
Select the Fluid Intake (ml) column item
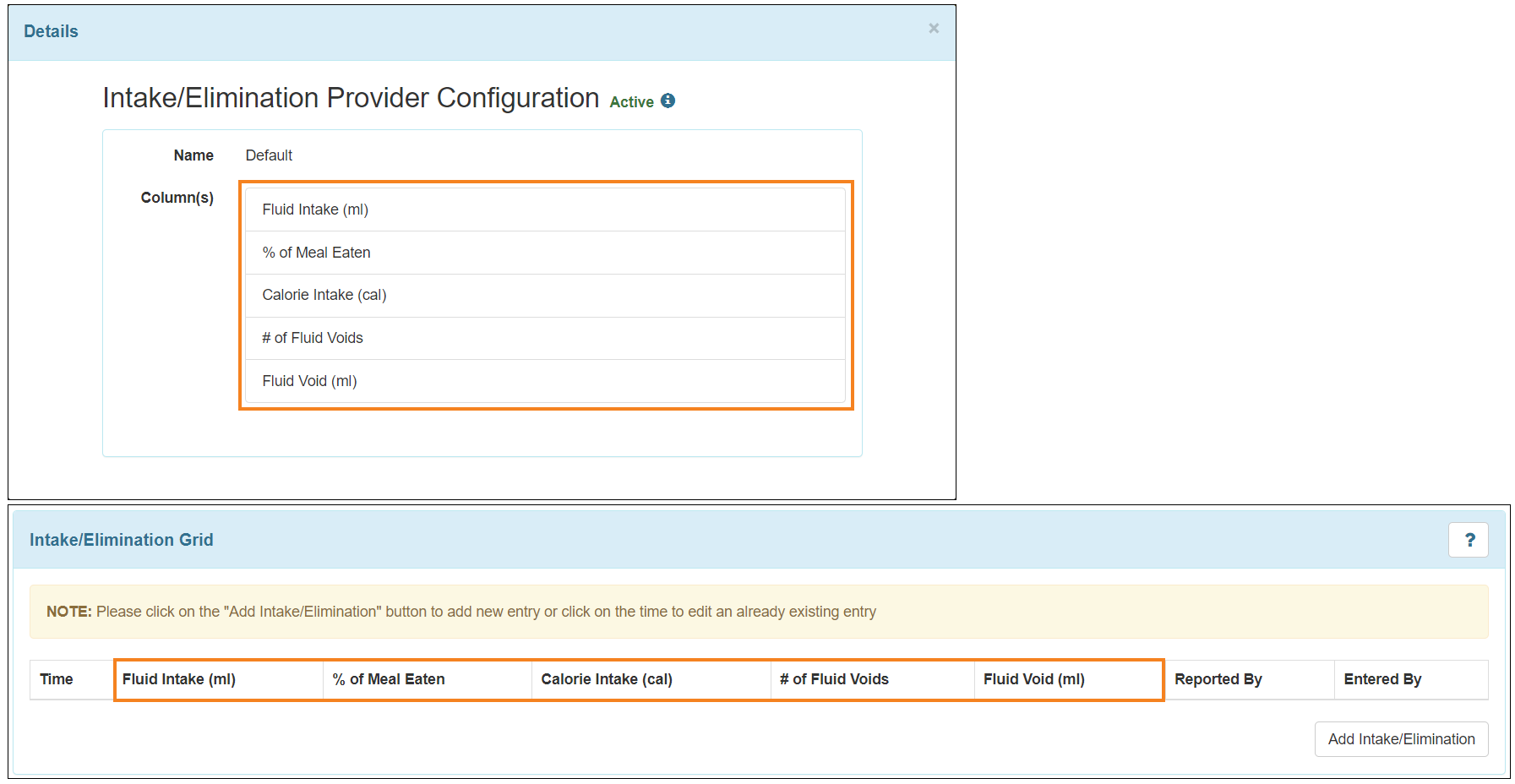[x=545, y=210]
